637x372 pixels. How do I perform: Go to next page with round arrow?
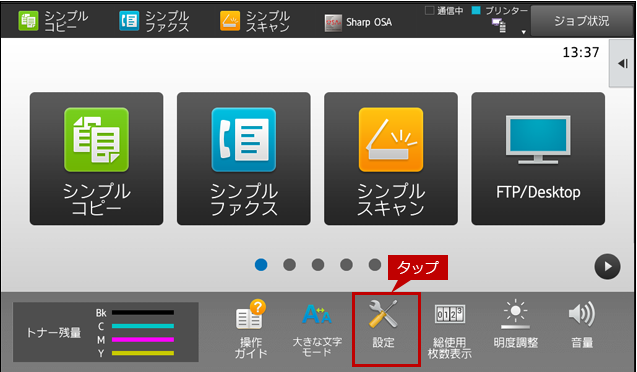coord(607,266)
